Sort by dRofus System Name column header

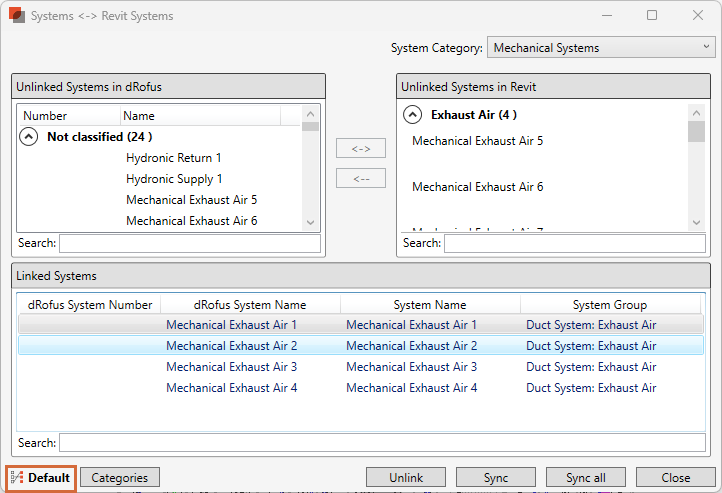point(250,305)
